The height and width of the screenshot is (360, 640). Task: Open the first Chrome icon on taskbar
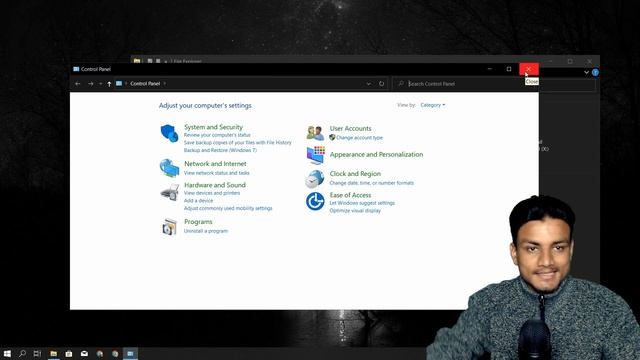[100, 353]
